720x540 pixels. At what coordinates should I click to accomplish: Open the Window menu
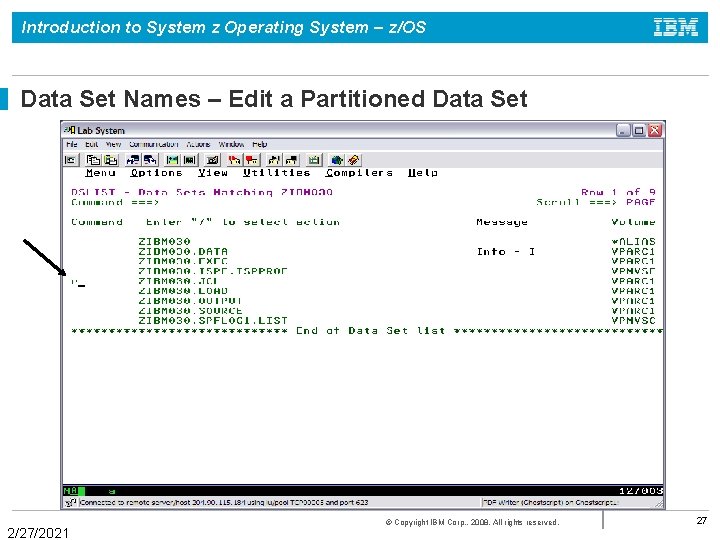click(x=231, y=144)
